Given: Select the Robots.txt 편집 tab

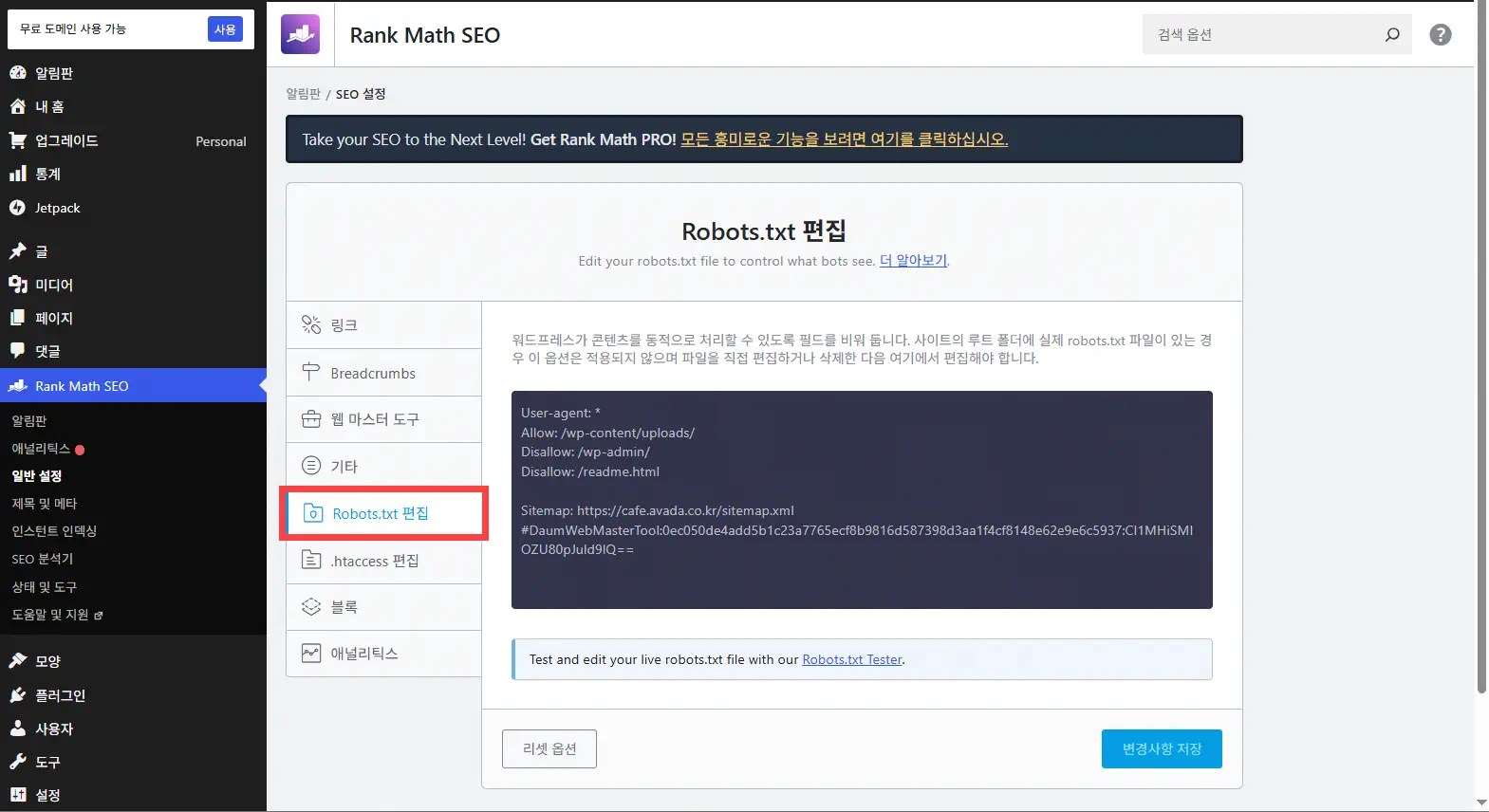Looking at the screenshot, I should (x=384, y=513).
